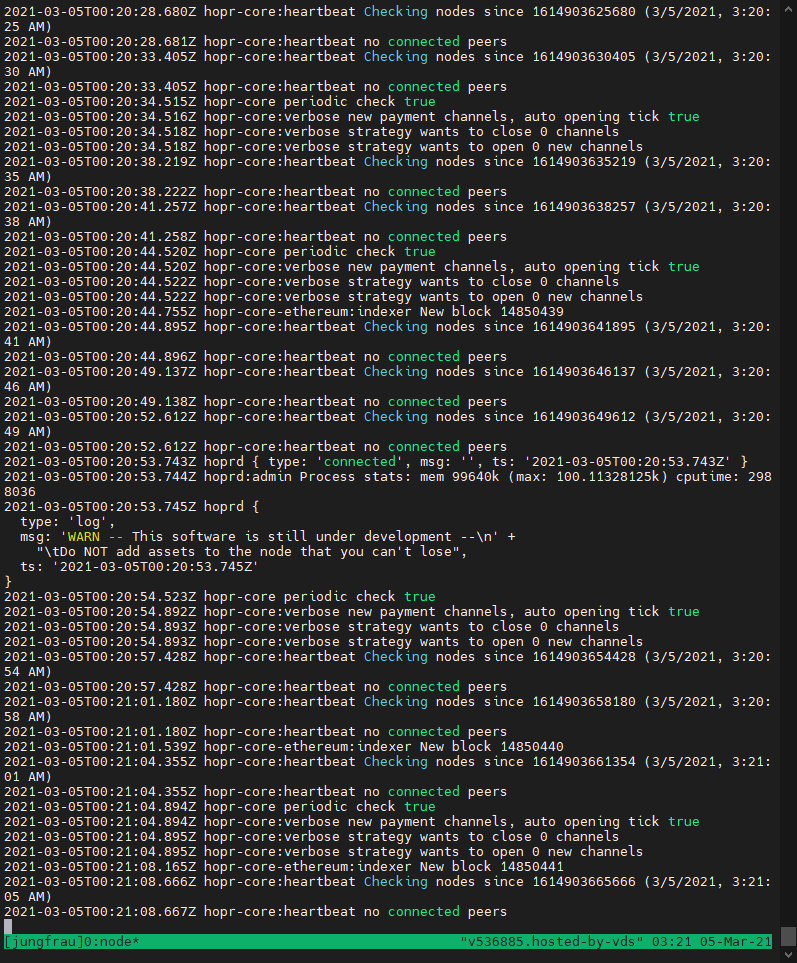Click the wrapped value 8036

[x=20, y=491]
